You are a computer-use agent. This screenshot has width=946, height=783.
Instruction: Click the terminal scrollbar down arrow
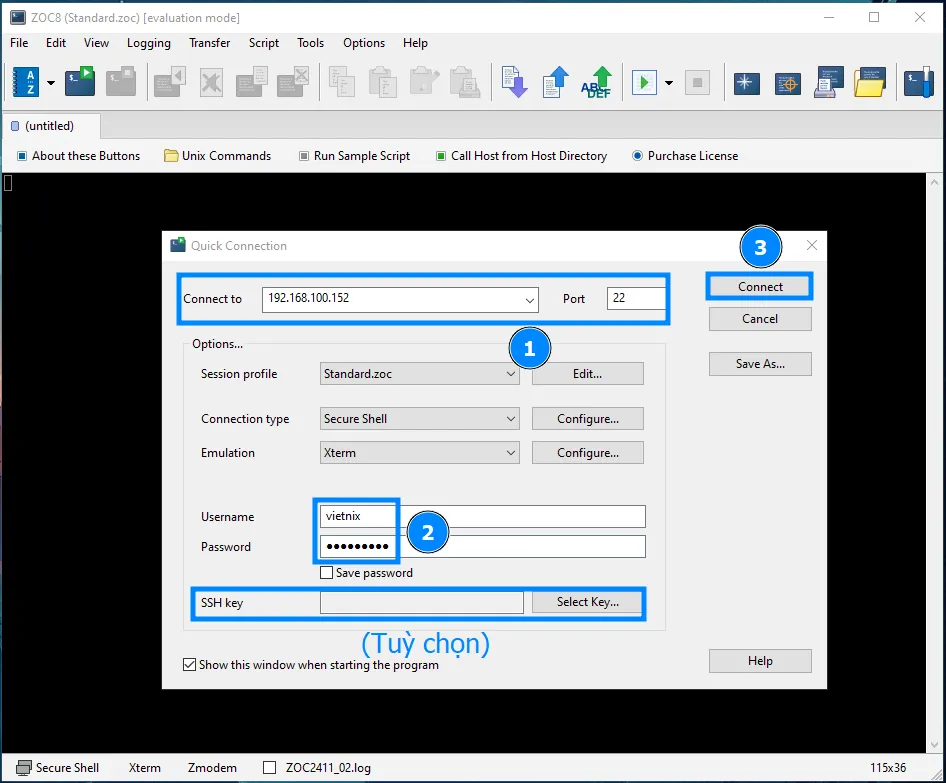(x=935, y=745)
